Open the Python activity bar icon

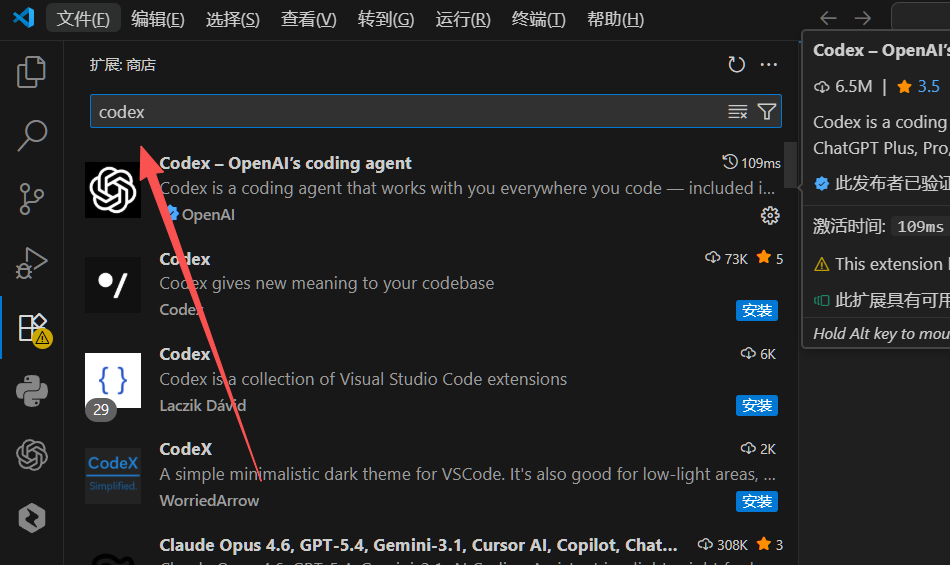[32, 391]
